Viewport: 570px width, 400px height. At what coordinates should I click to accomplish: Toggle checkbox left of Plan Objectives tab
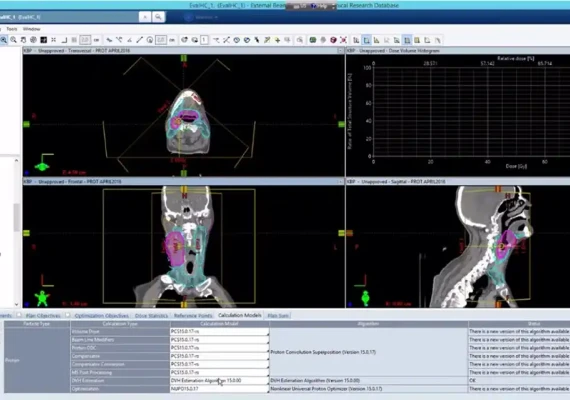[x=19, y=315]
